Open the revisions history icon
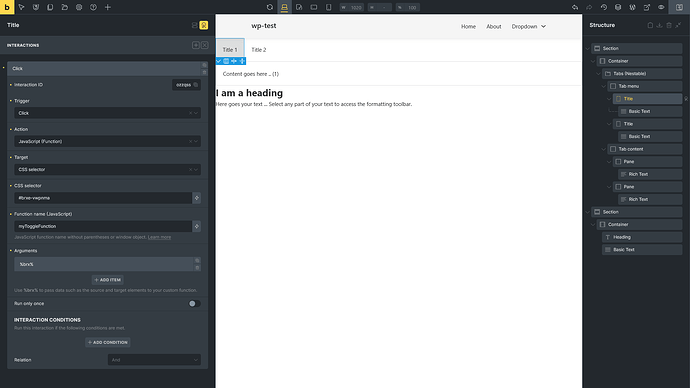Image resolution: width=690 pixels, height=388 pixels. pyautogui.click(x=604, y=7)
